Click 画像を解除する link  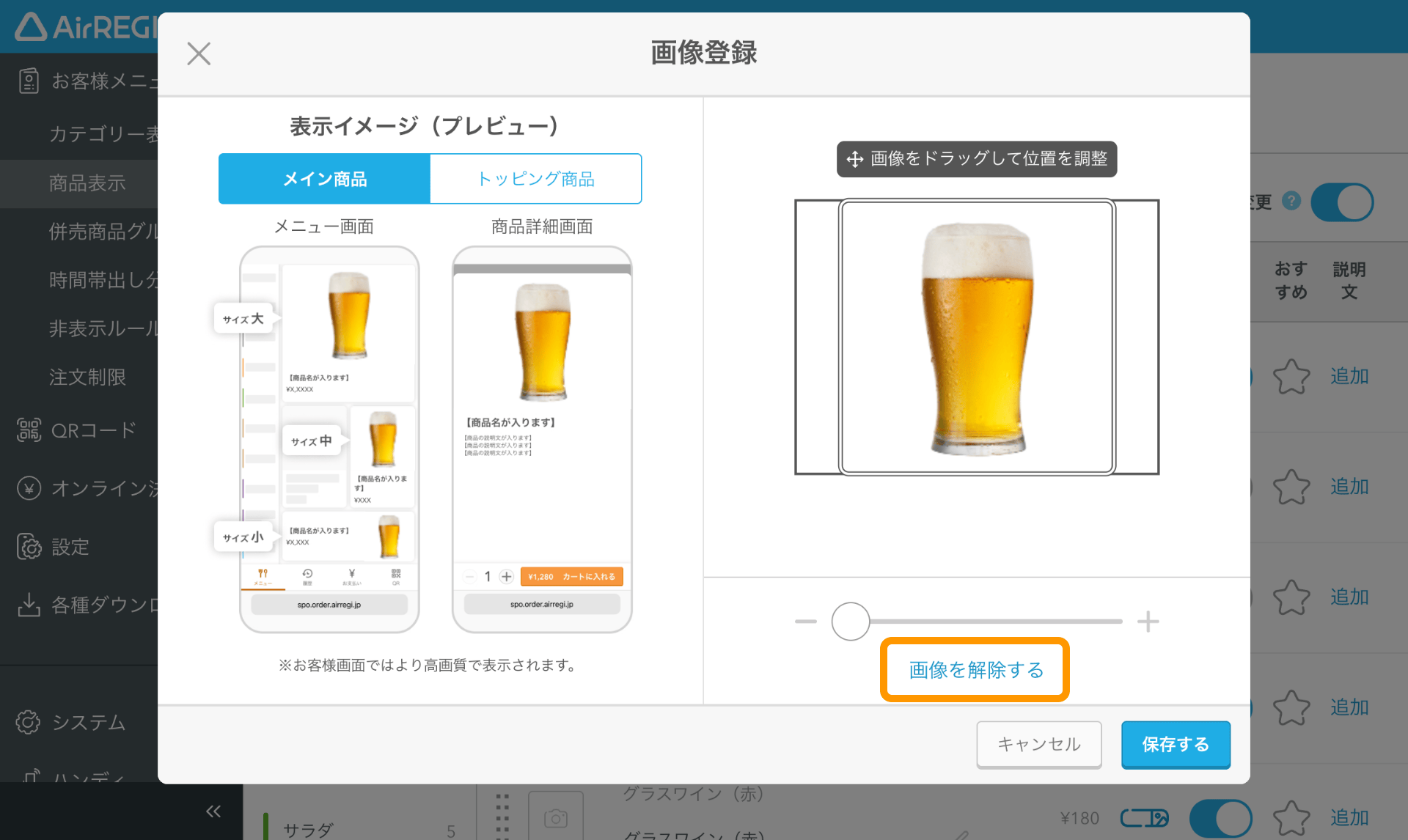click(x=975, y=669)
